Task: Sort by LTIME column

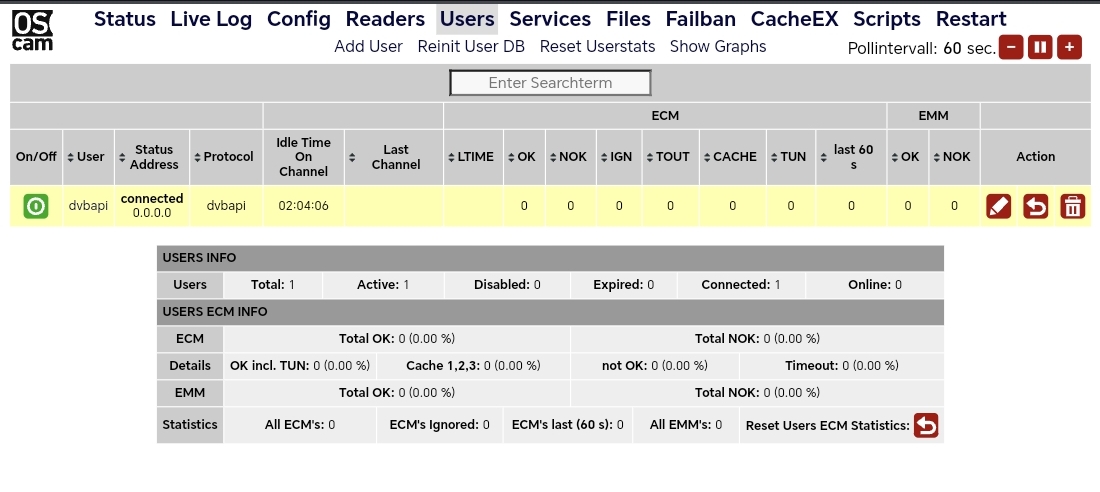Action: [x=474, y=157]
